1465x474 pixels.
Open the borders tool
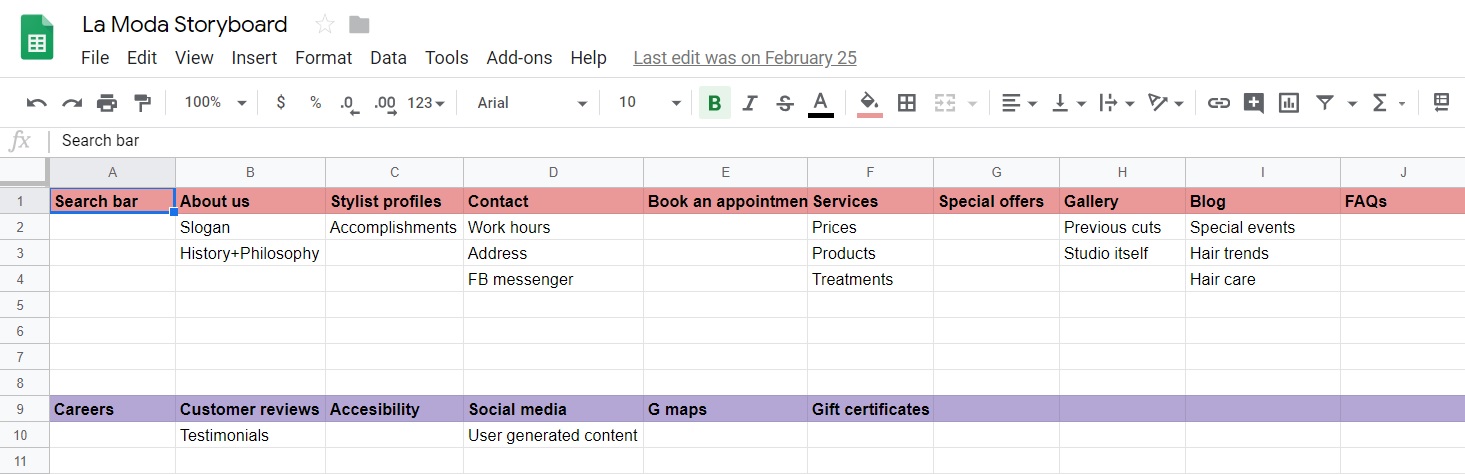pyautogui.click(x=907, y=103)
